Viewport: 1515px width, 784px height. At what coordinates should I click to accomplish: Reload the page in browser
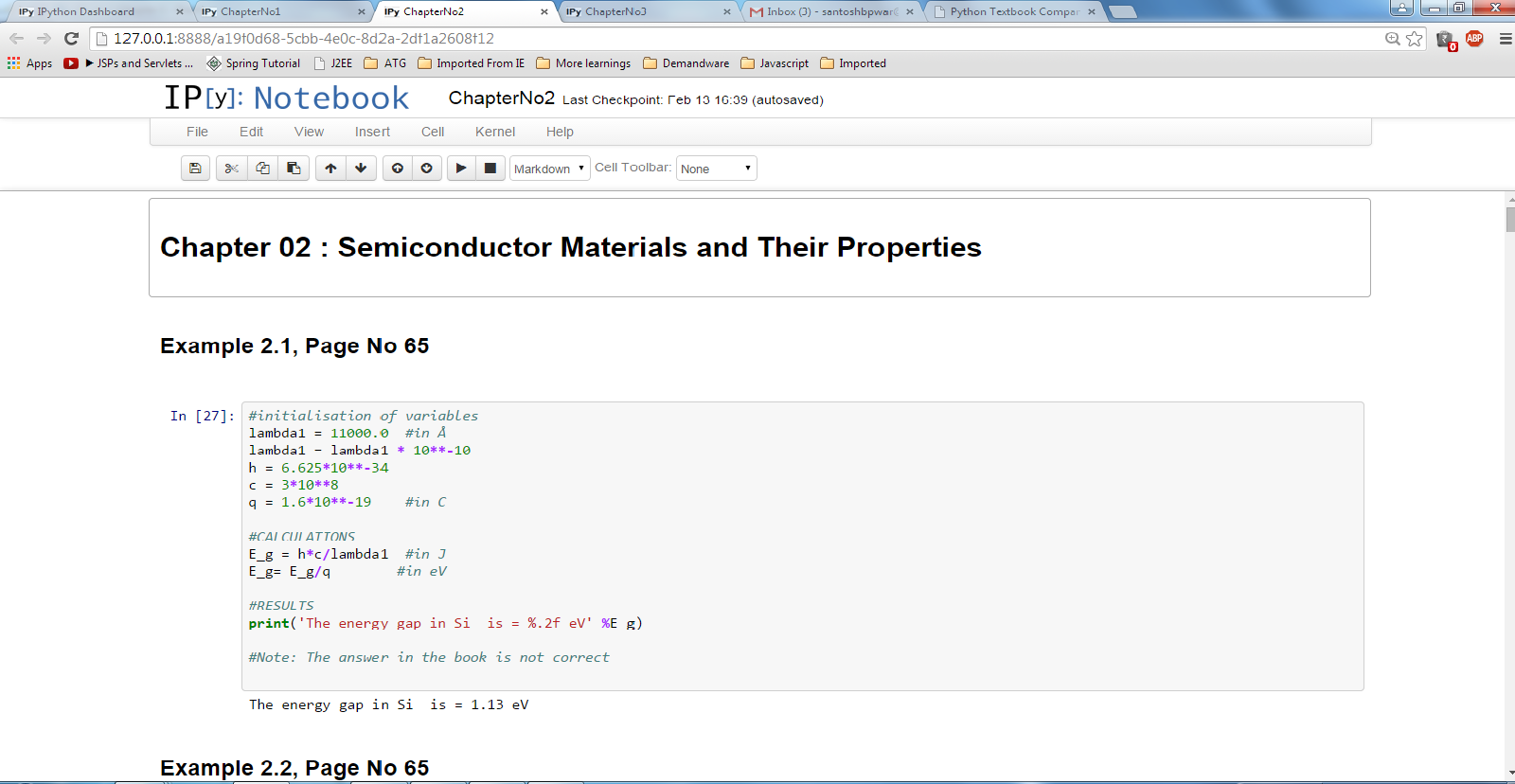pos(71,39)
